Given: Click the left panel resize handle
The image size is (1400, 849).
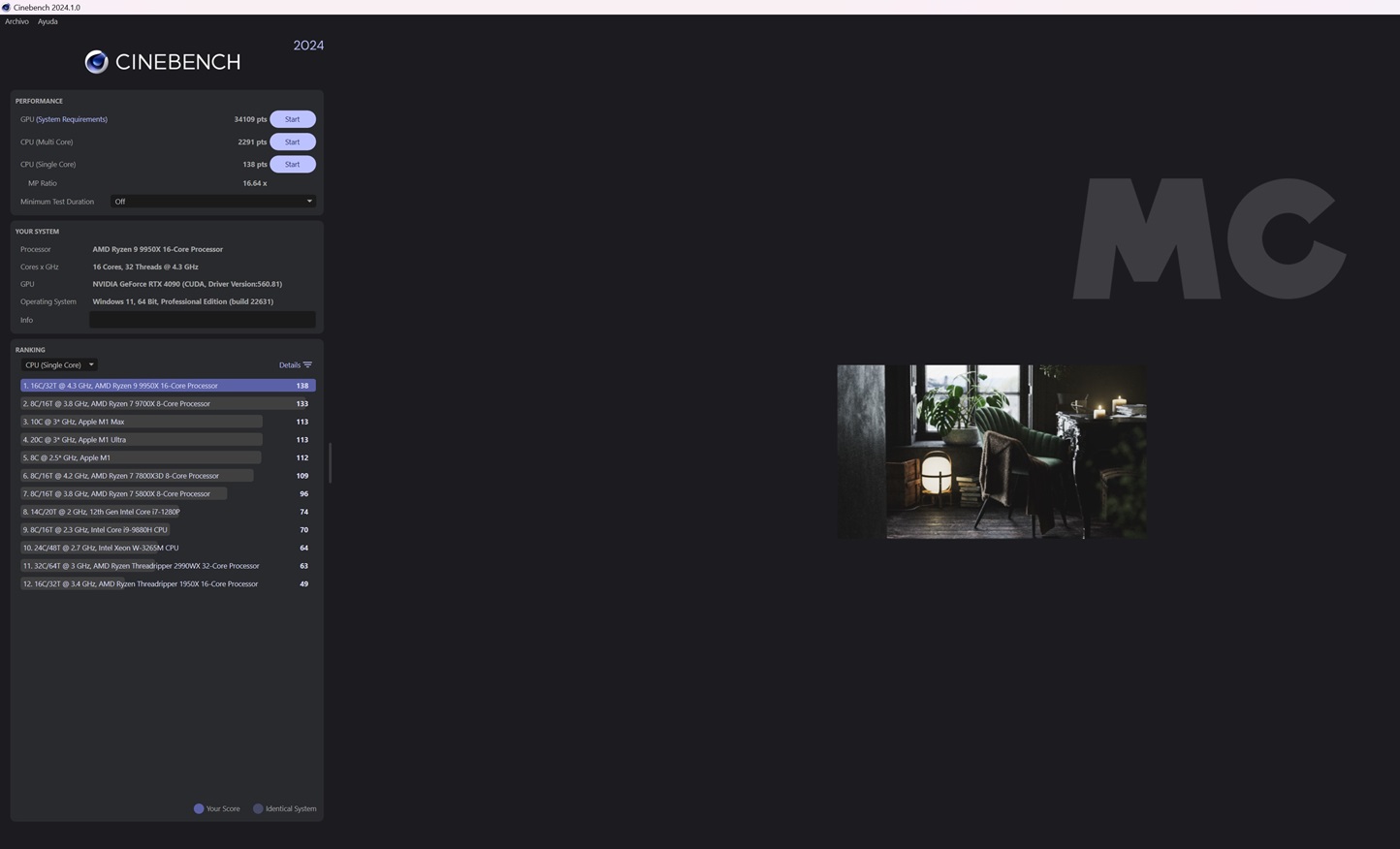Looking at the screenshot, I should click(x=330, y=463).
